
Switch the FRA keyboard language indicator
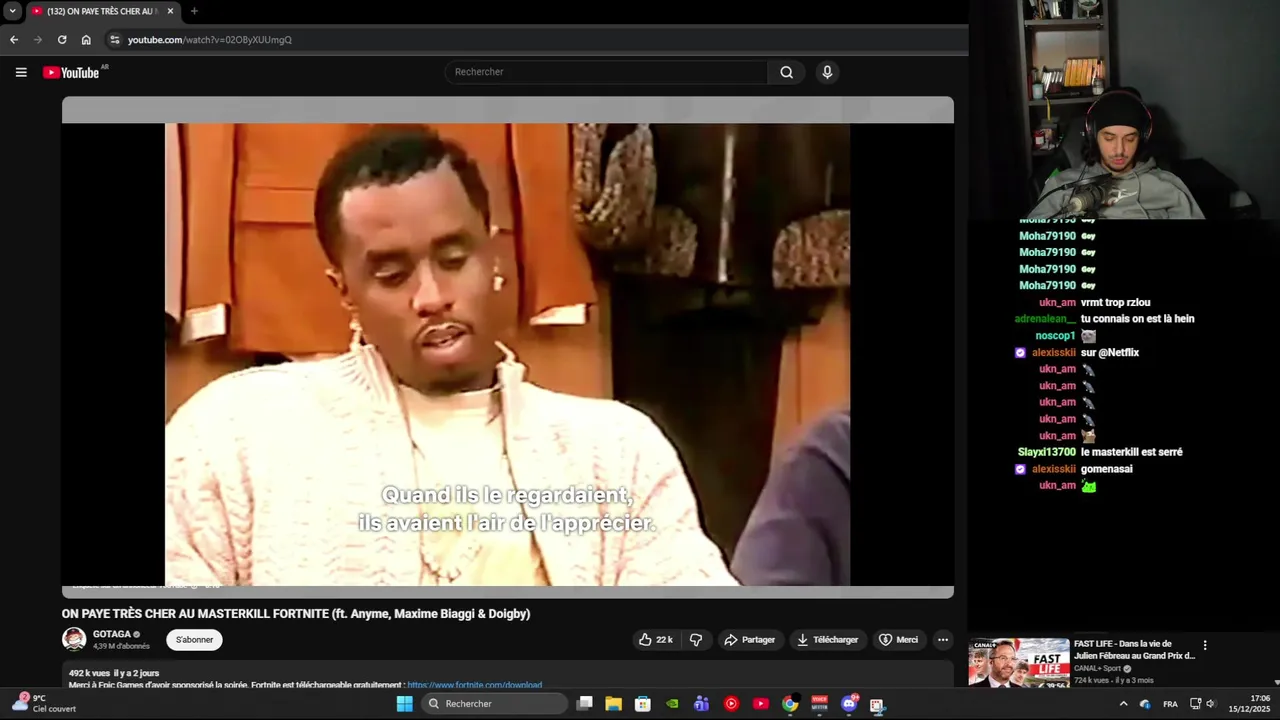[x=1170, y=704]
